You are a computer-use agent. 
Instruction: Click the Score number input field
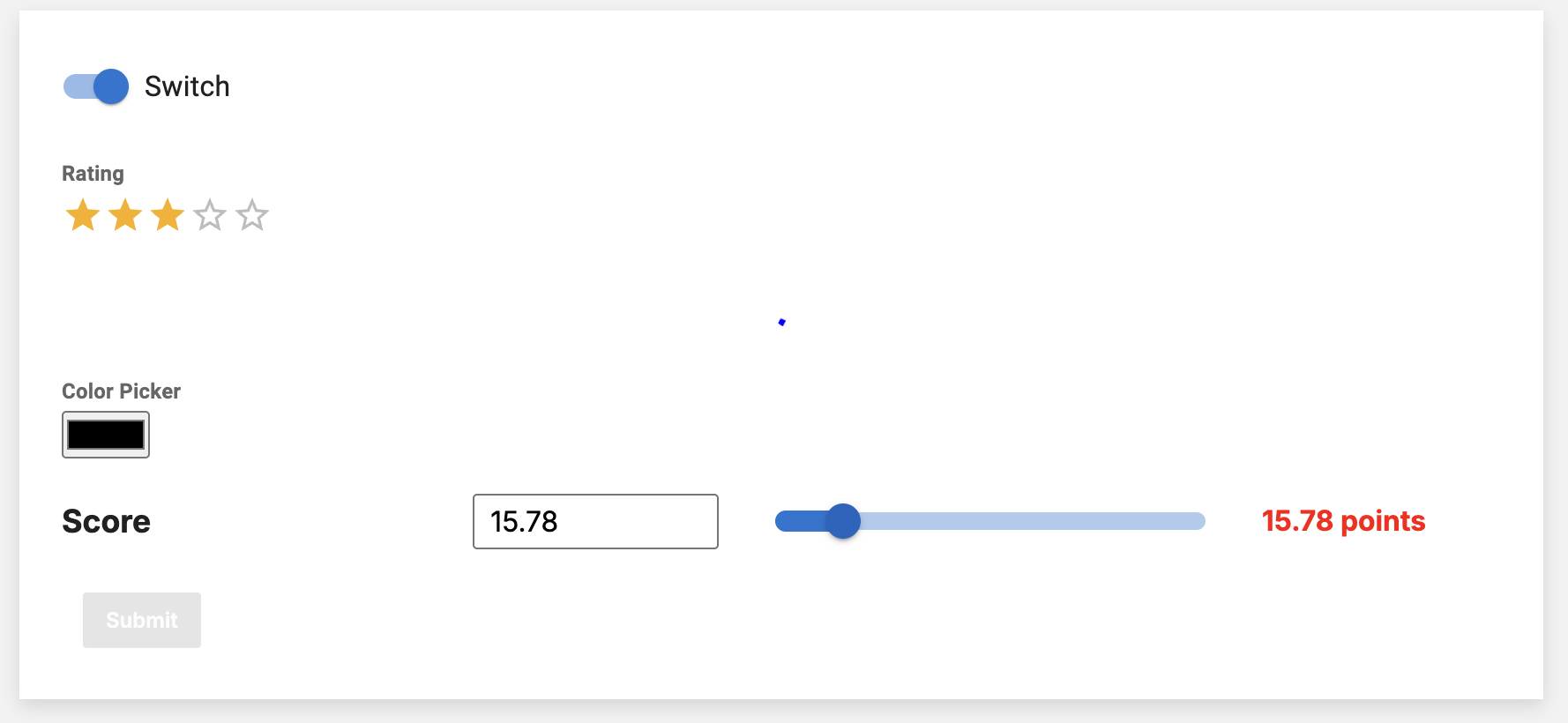[x=595, y=521]
